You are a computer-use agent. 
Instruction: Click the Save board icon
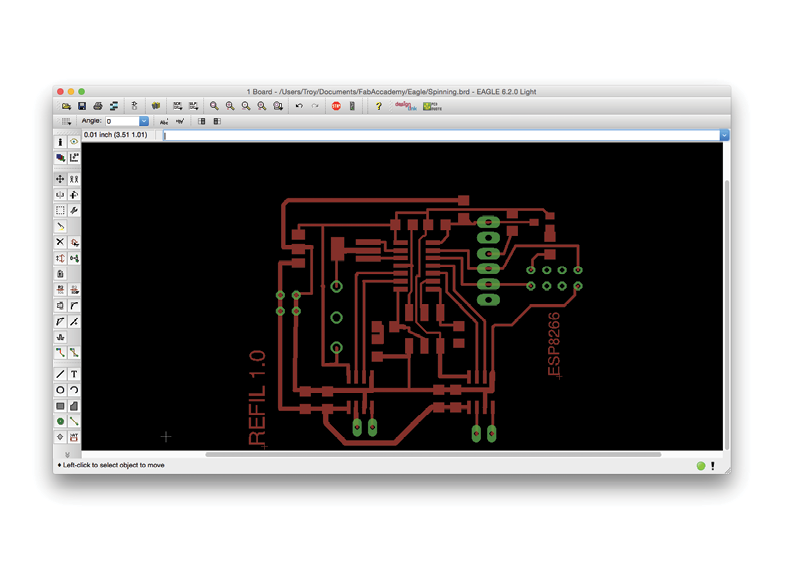click(x=82, y=106)
